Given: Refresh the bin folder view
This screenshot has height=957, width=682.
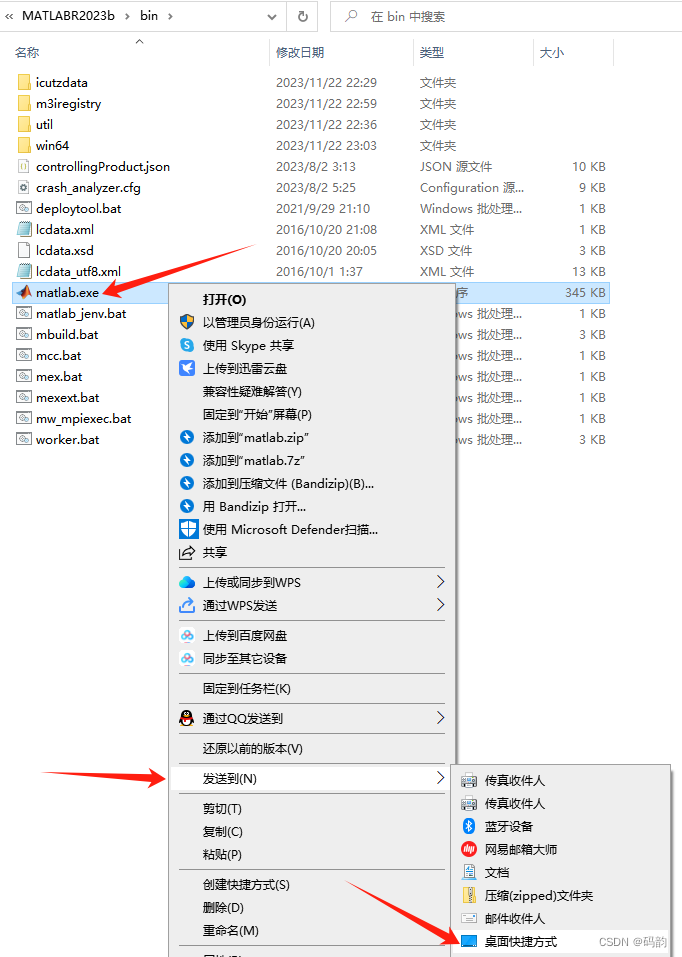Looking at the screenshot, I should click(303, 16).
